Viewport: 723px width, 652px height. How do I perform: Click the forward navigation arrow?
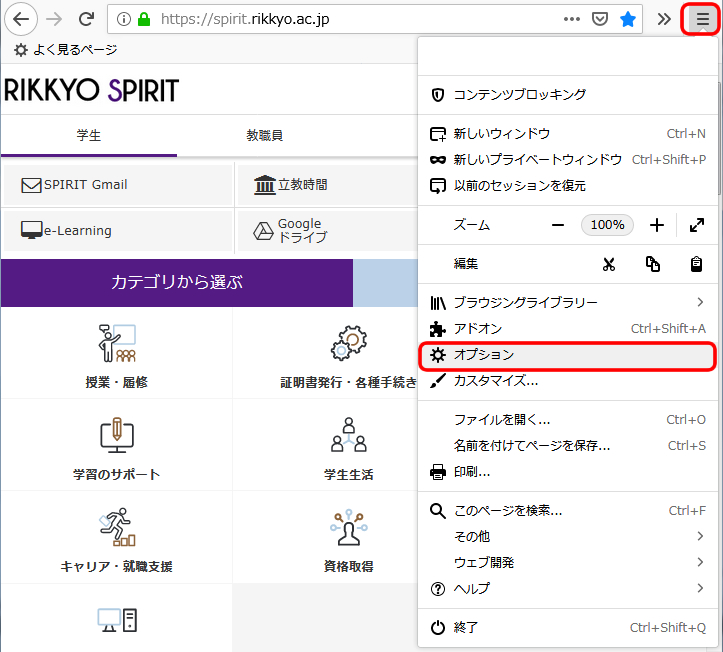pos(54,19)
